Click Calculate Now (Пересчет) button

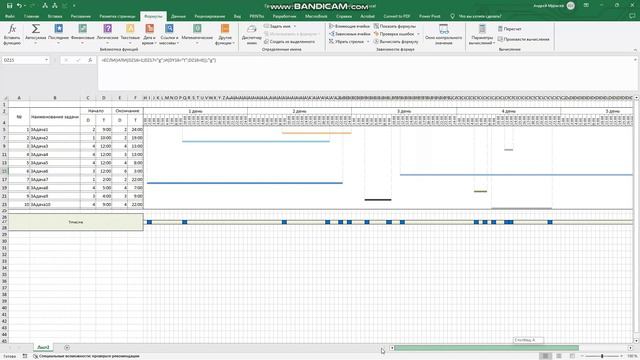tap(510, 29)
